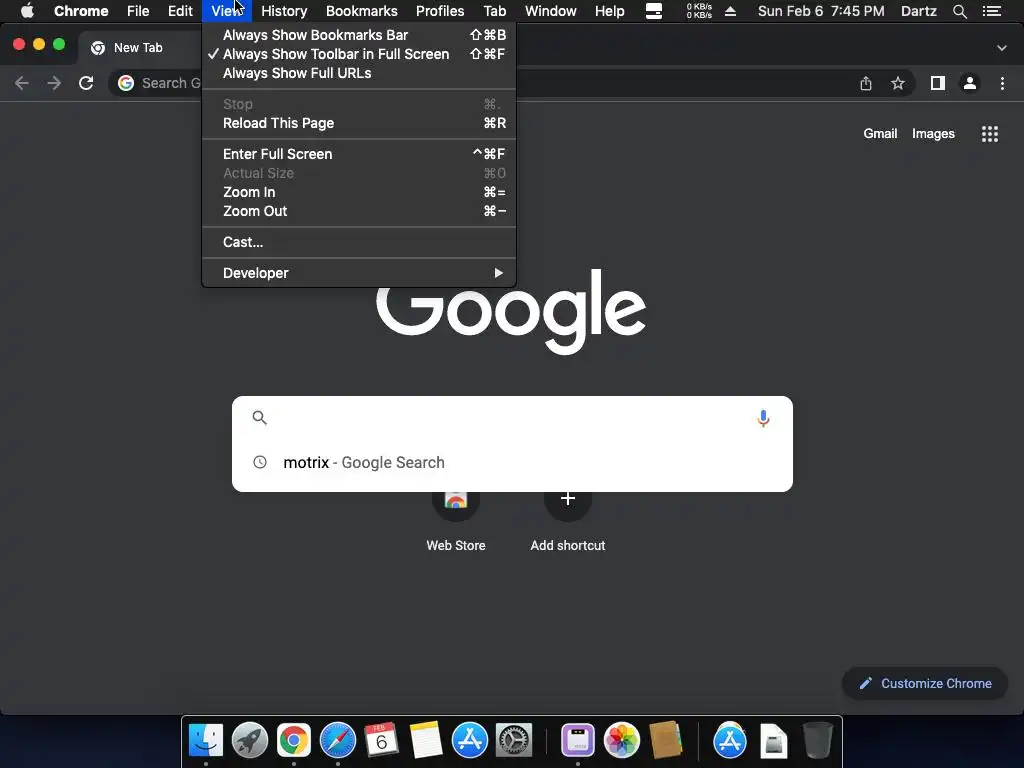The image size is (1024, 768).
Task: Uncheck Always Show Toolbar in Full Screen
Action: 359,54
